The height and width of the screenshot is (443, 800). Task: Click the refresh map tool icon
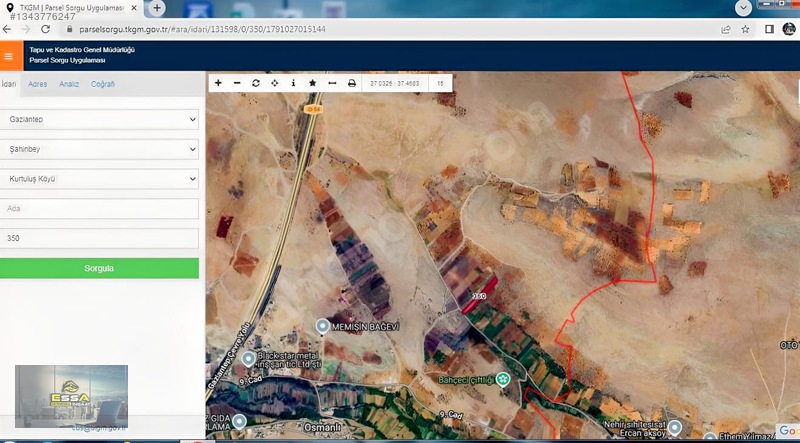coord(256,83)
